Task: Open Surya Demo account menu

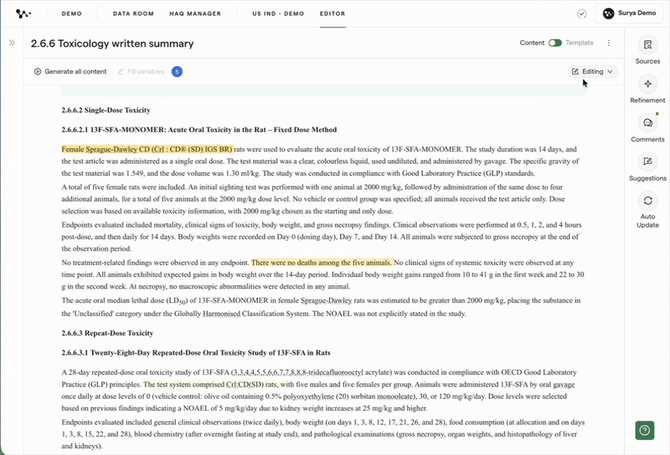Action: [629, 13]
